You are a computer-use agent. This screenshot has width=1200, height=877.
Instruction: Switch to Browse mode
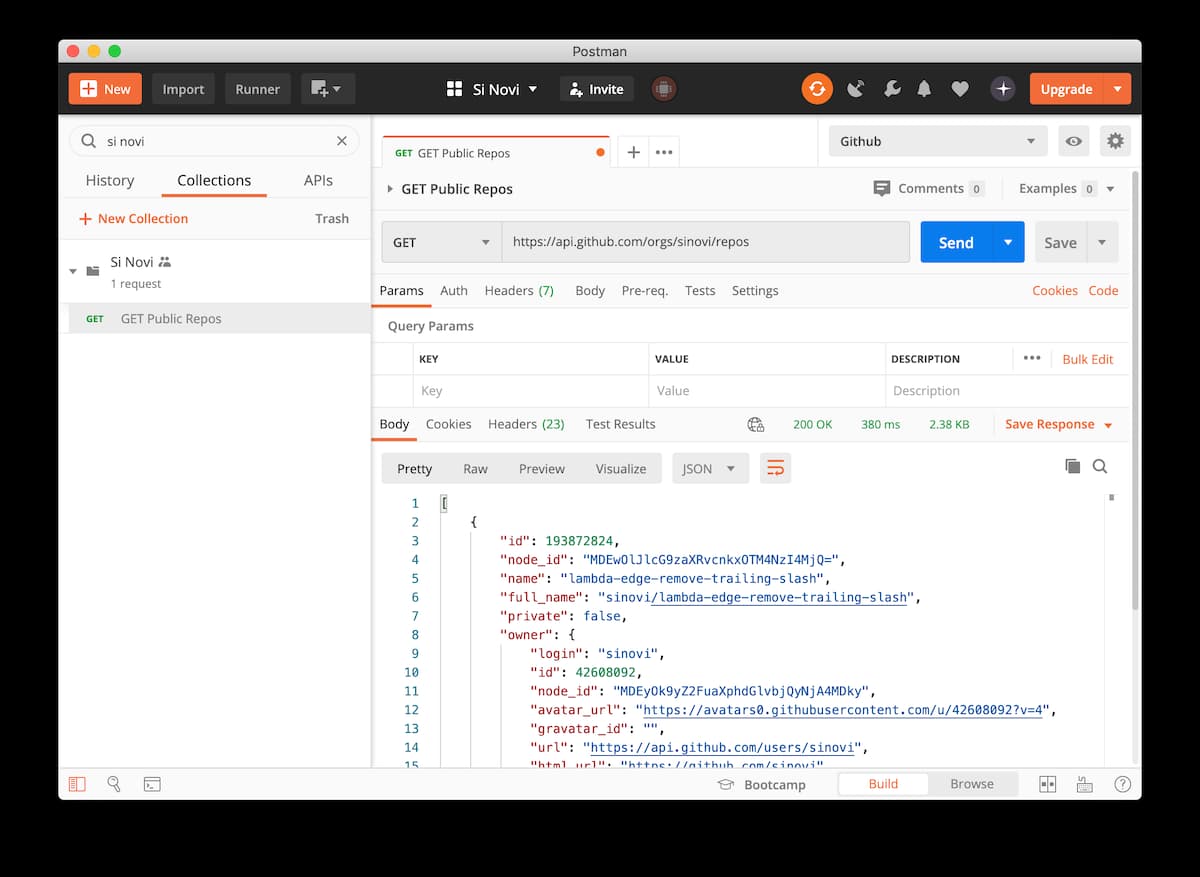[x=972, y=784]
